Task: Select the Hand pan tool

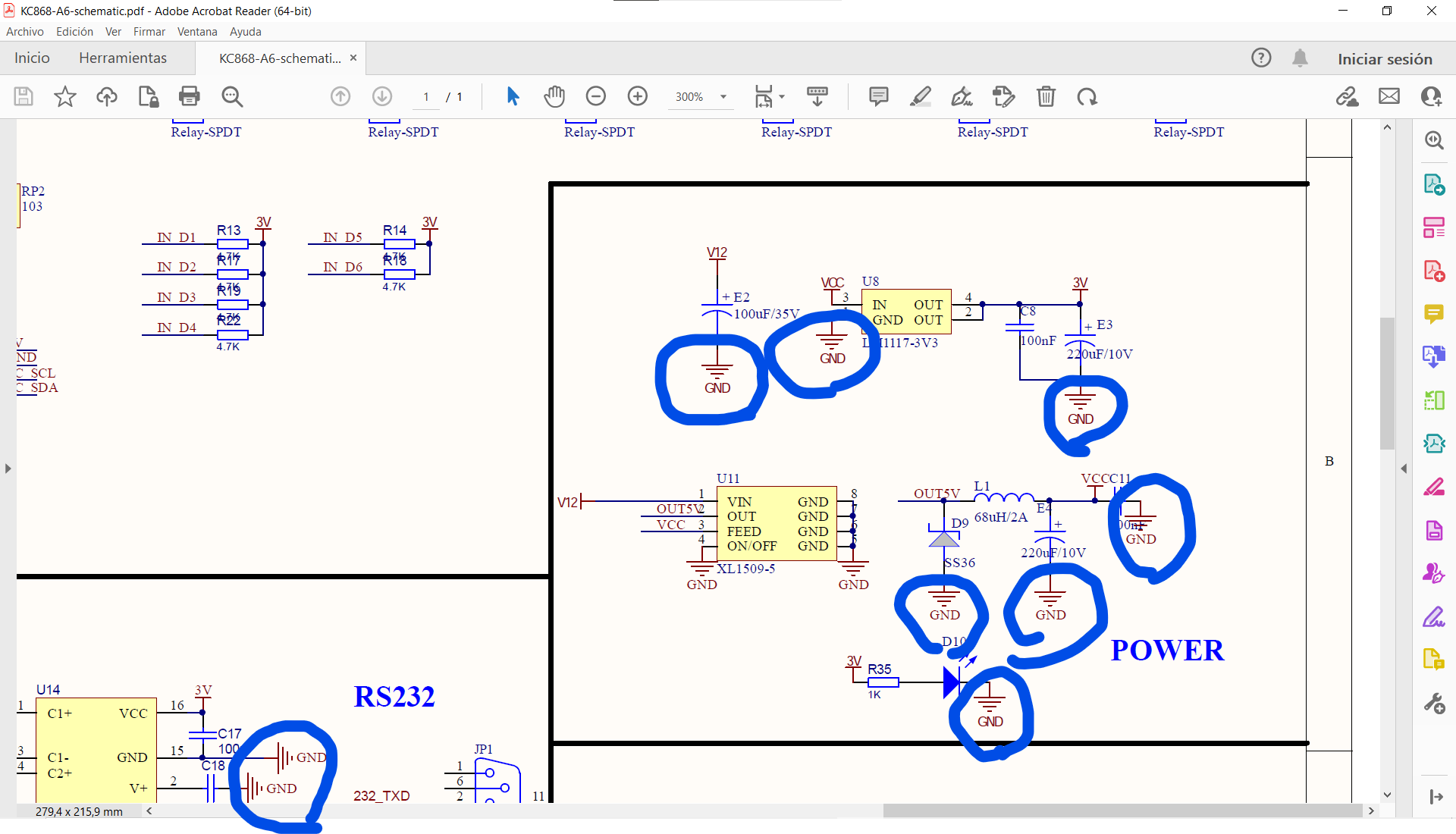Action: [554, 96]
